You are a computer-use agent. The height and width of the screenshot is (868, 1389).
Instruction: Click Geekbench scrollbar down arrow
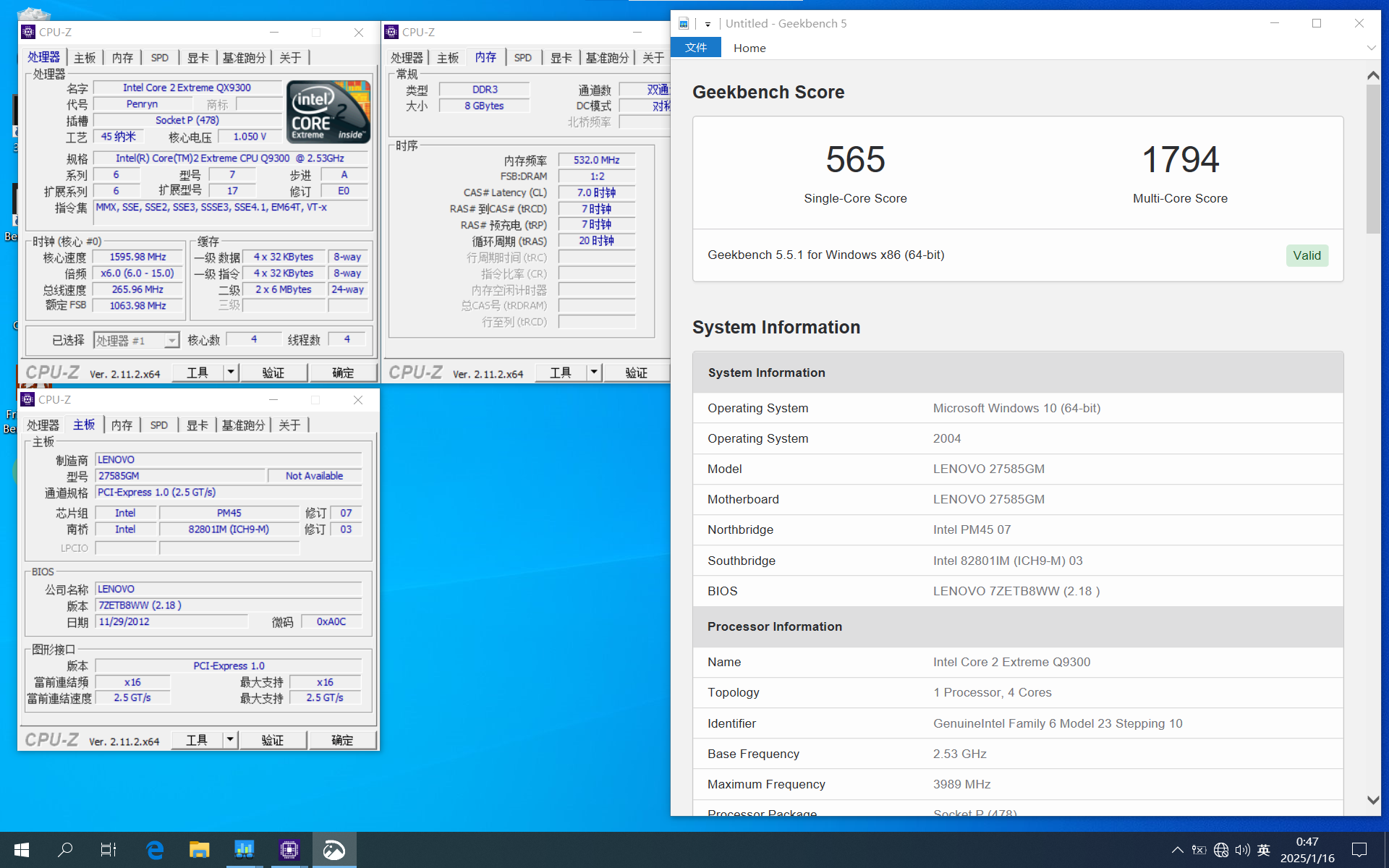pyautogui.click(x=1373, y=800)
